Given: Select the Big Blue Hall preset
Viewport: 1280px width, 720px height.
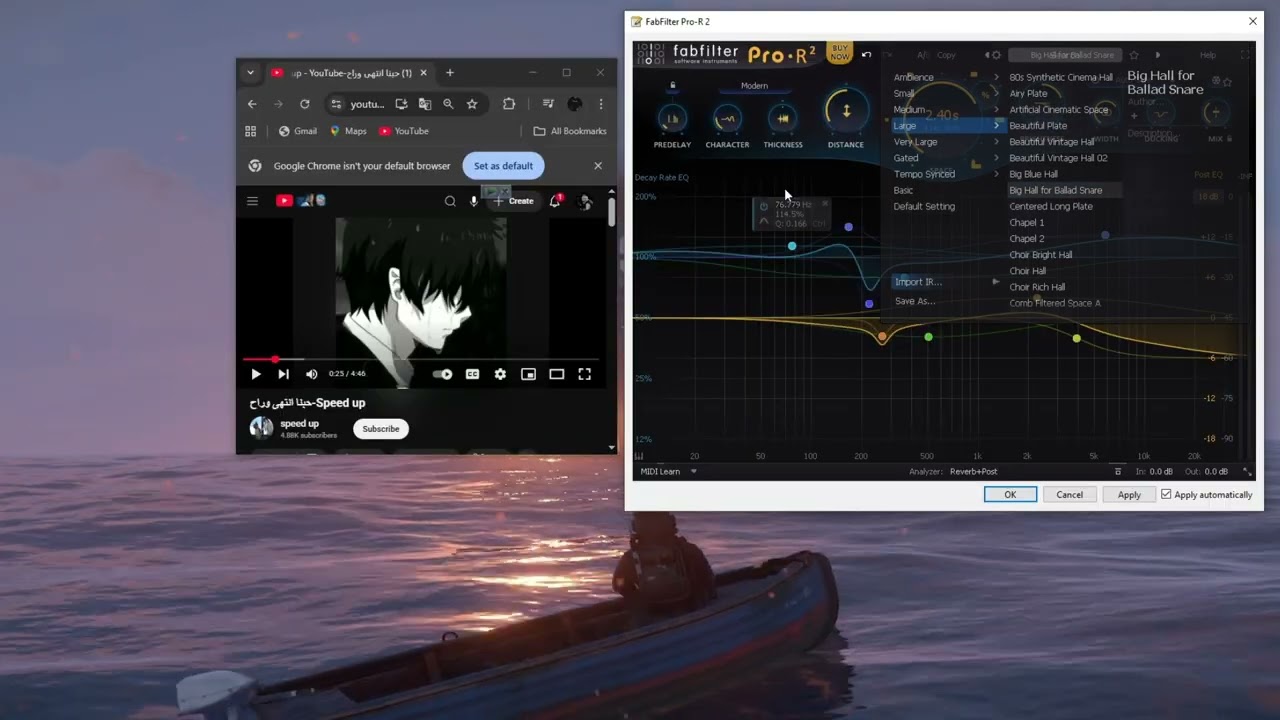Looking at the screenshot, I should point(1033,174).
